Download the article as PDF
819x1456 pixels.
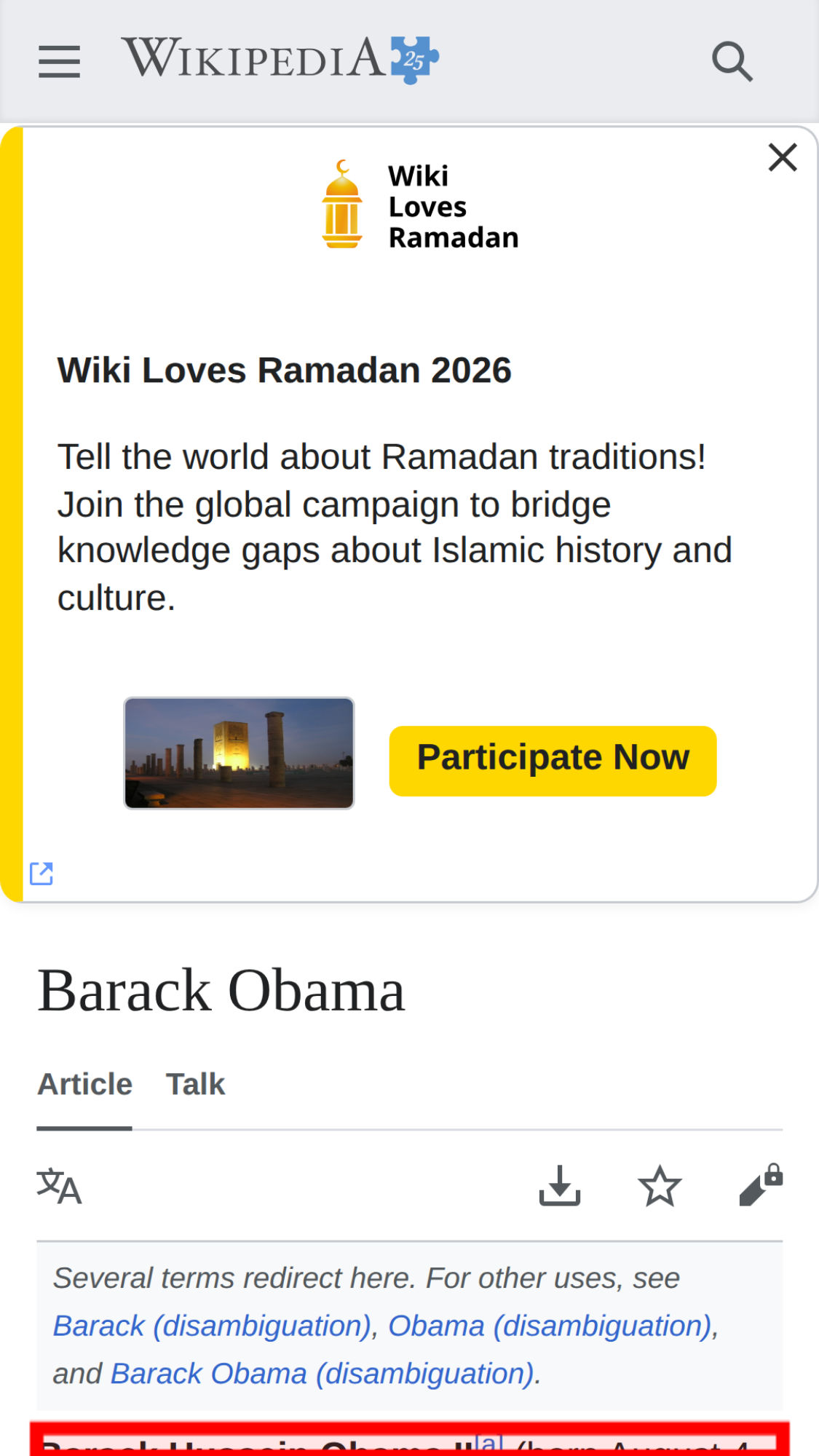[x=559, y=1186]
